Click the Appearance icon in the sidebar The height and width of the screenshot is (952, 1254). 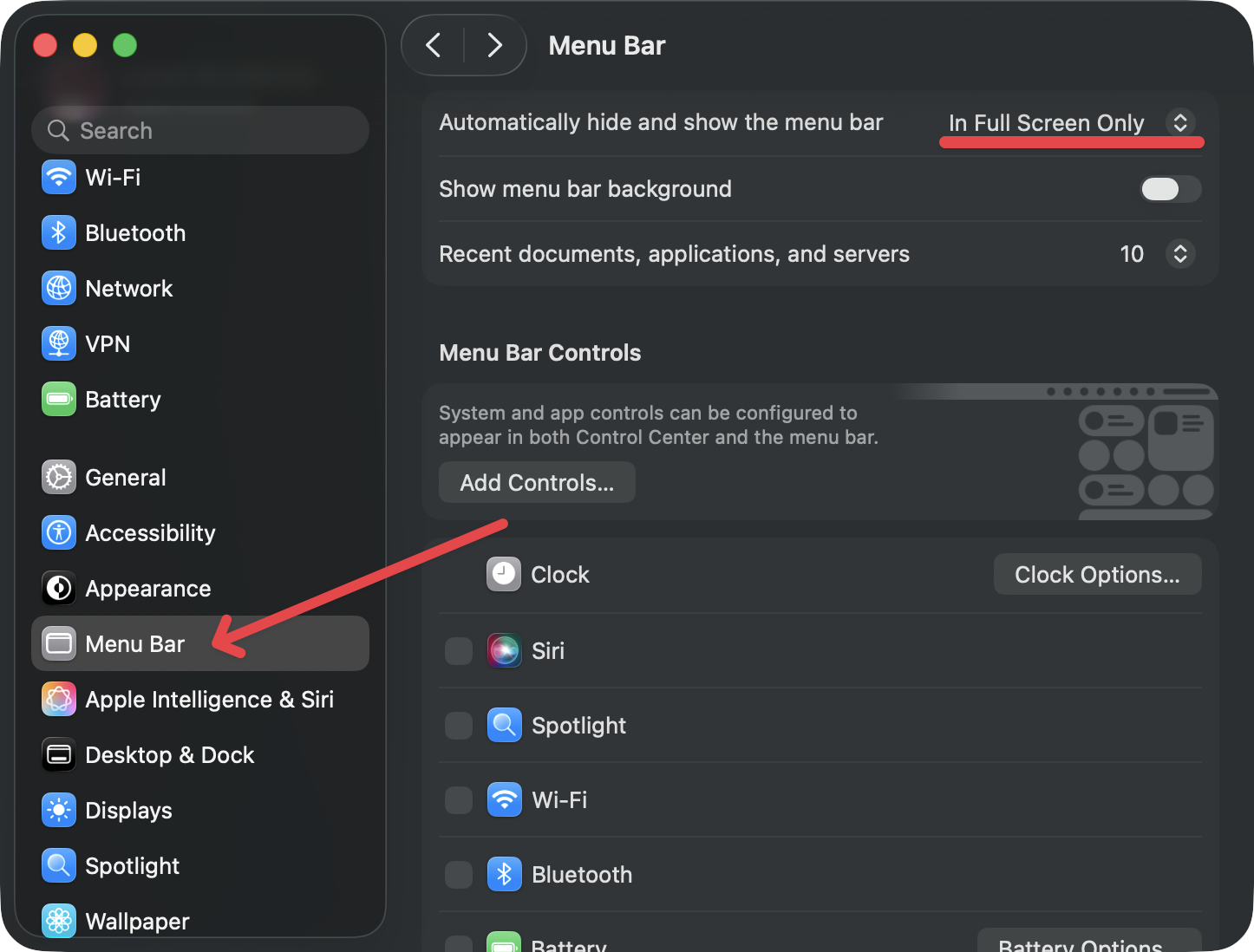click(59, 589)
